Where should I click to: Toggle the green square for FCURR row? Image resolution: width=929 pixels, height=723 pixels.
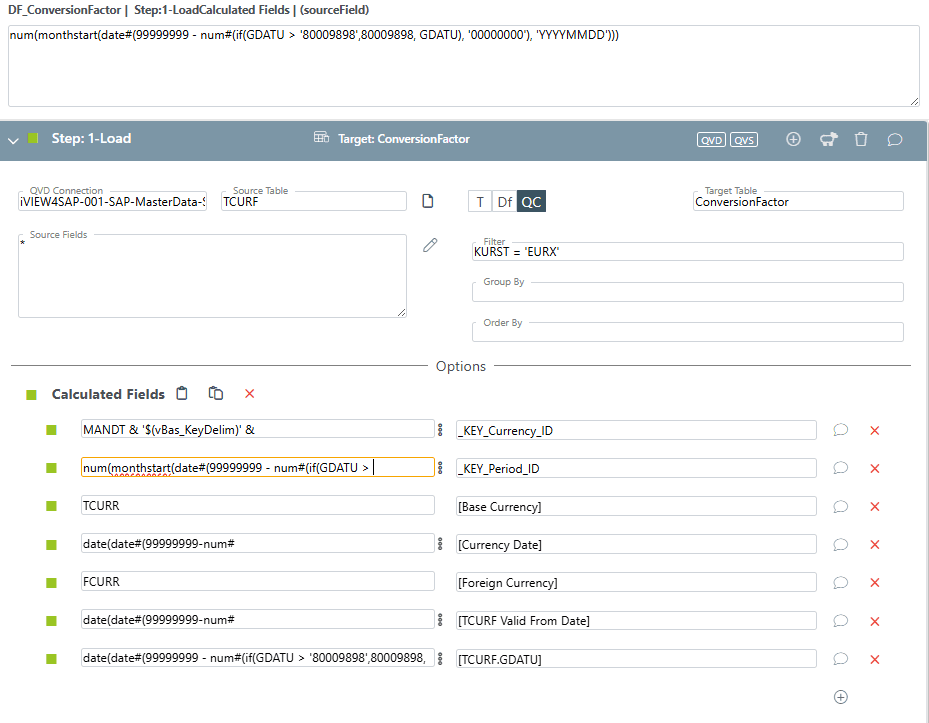coord(52,582)
